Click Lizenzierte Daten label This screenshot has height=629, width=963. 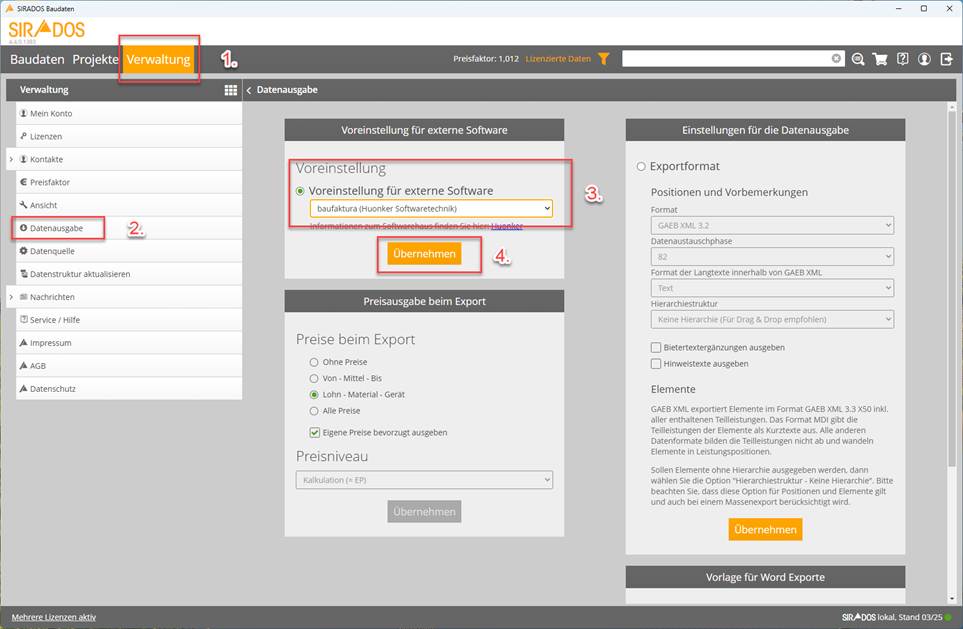tap(558, 59)
